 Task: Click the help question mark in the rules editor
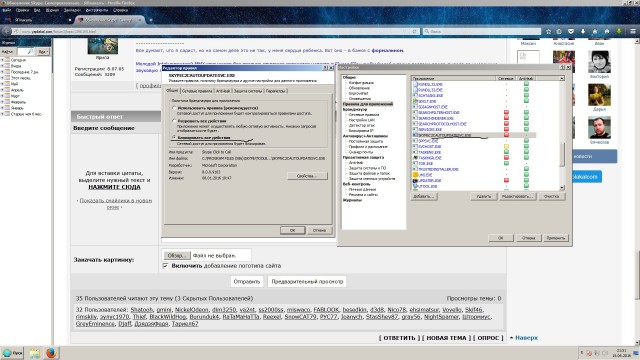pos(325,68)
